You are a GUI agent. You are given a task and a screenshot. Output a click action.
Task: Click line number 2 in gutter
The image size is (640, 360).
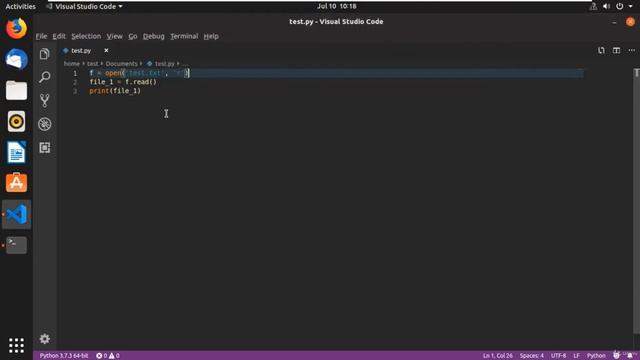[75, 82]
